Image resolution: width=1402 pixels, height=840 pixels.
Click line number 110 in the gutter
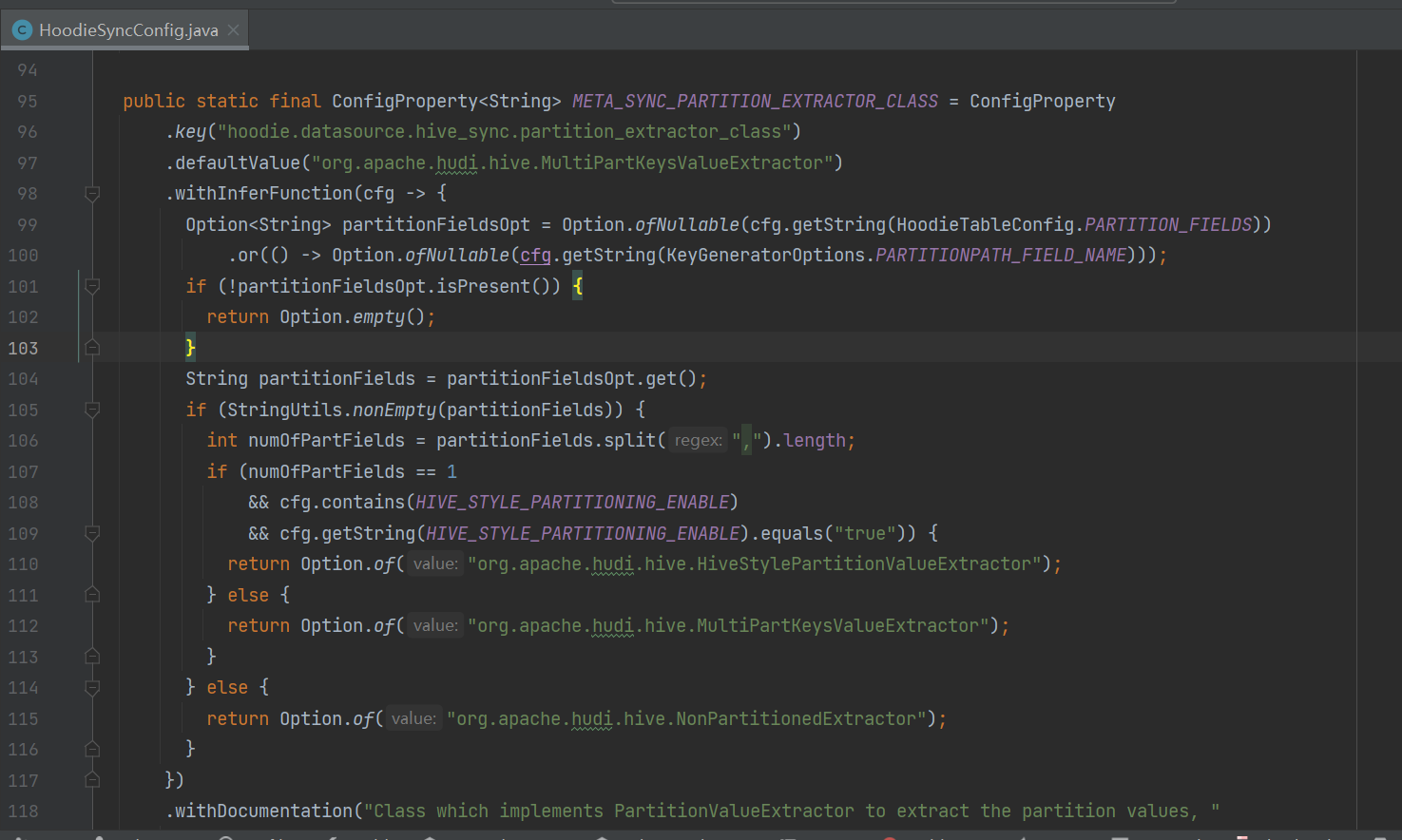tap(23, 563)
